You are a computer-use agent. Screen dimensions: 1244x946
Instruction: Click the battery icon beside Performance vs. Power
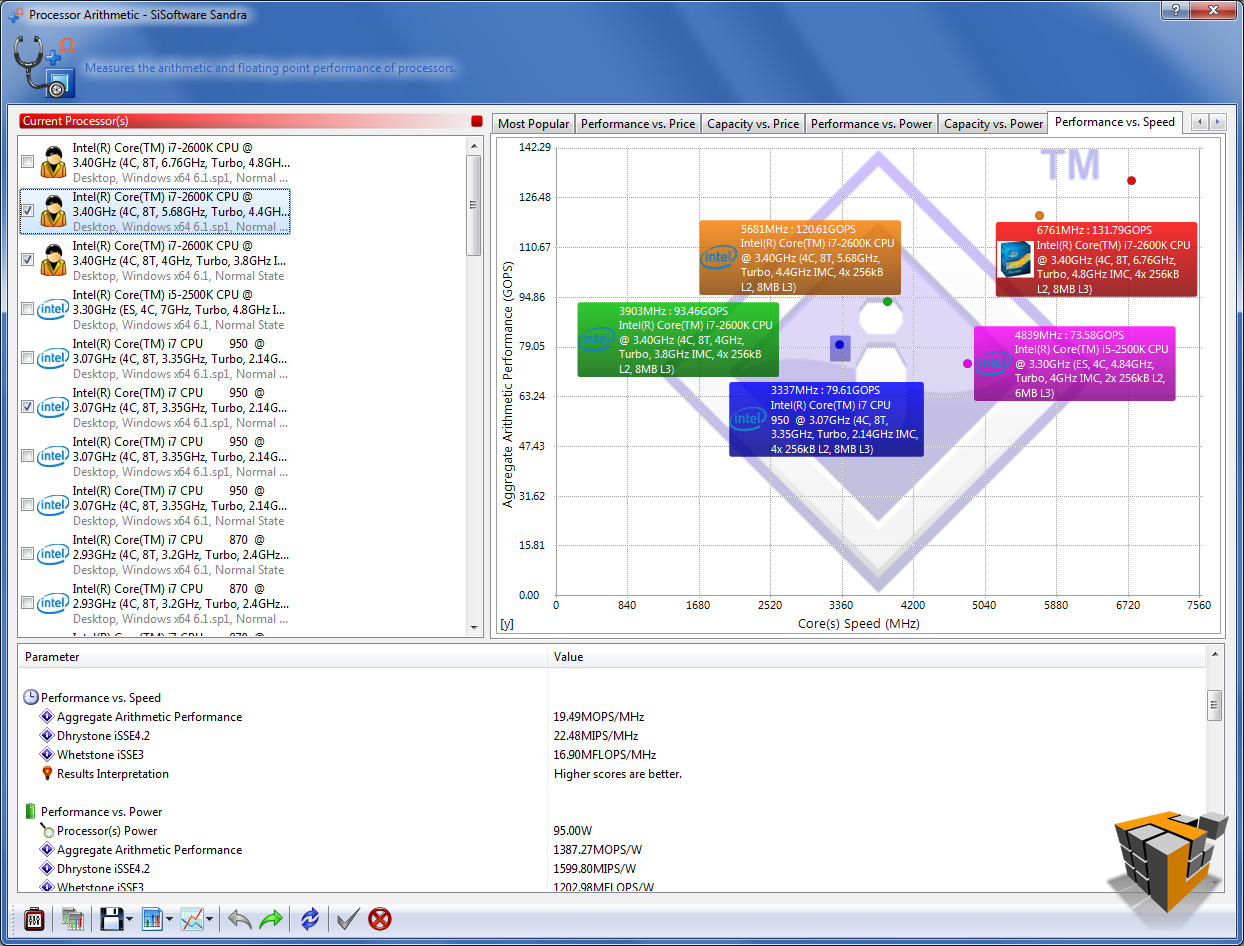[x=30, y=811]
